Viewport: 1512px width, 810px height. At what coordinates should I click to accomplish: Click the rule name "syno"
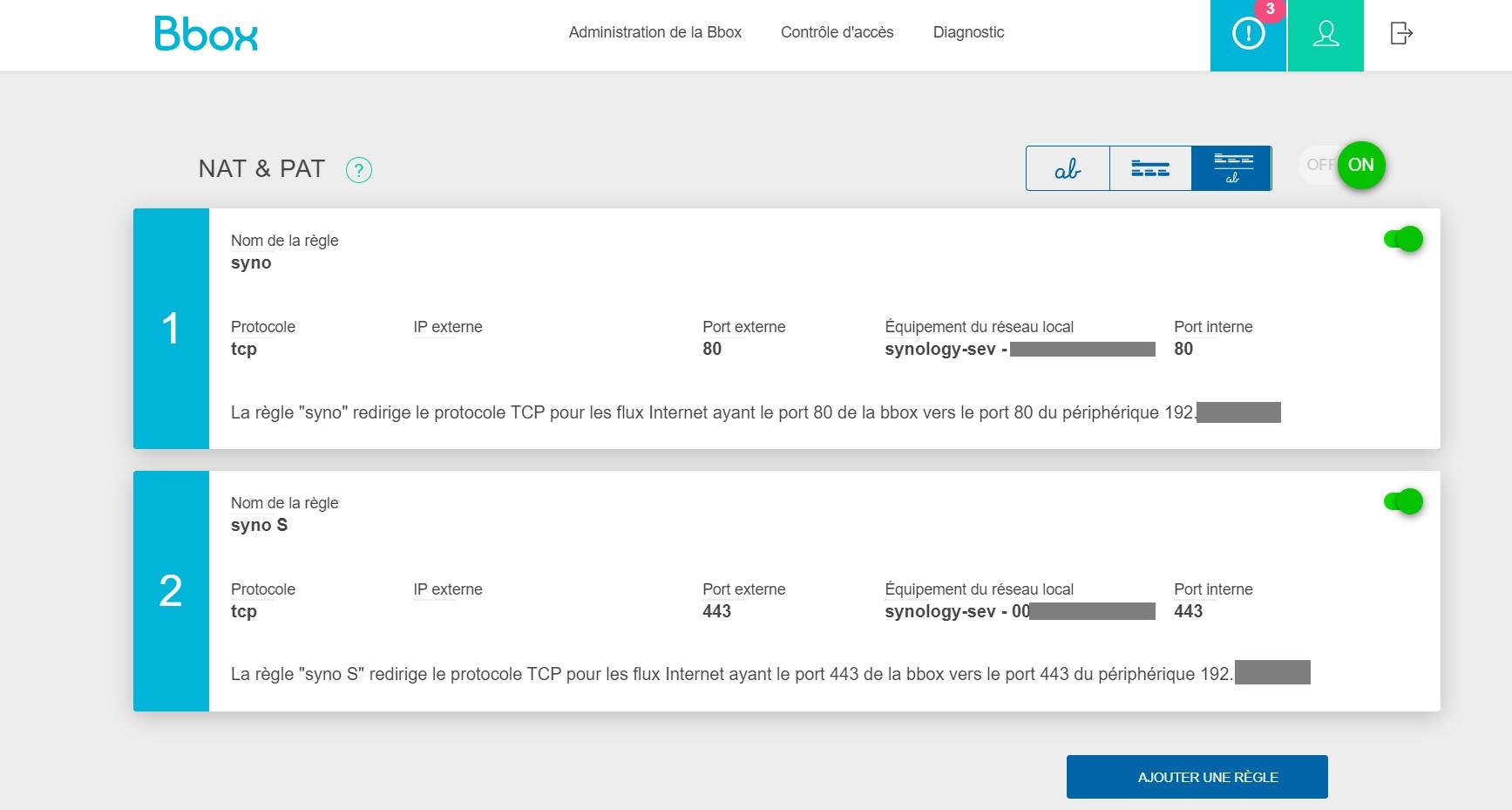[x=251, y=263]
